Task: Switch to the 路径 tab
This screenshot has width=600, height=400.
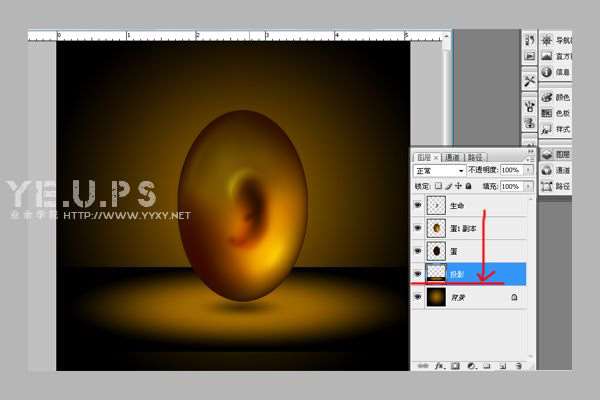Action: tap(475, 157)
